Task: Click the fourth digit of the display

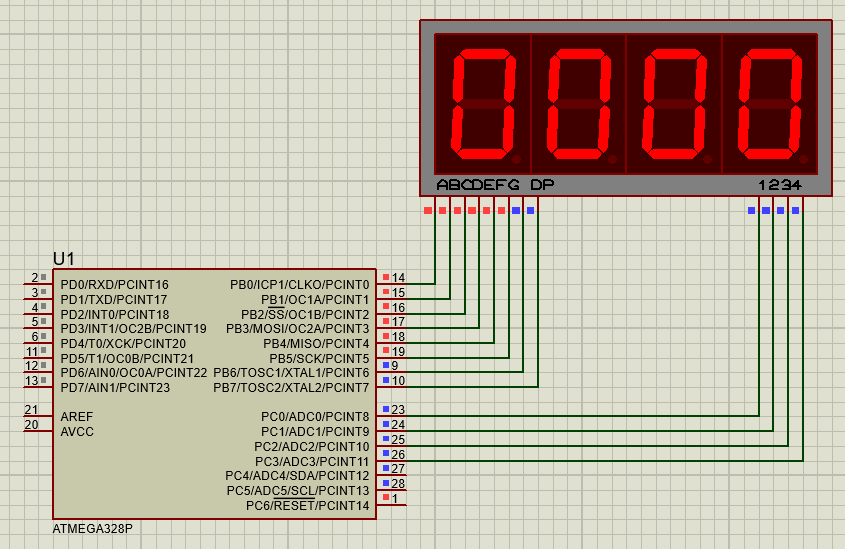Action: (x=770, y=104)
